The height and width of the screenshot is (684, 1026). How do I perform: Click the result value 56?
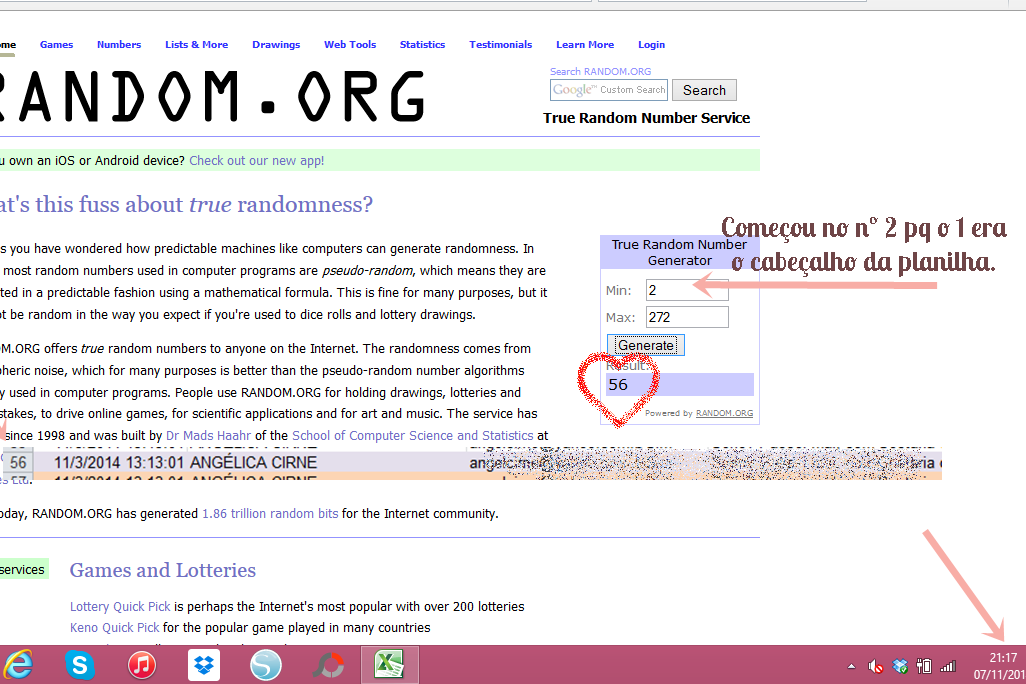618,385
